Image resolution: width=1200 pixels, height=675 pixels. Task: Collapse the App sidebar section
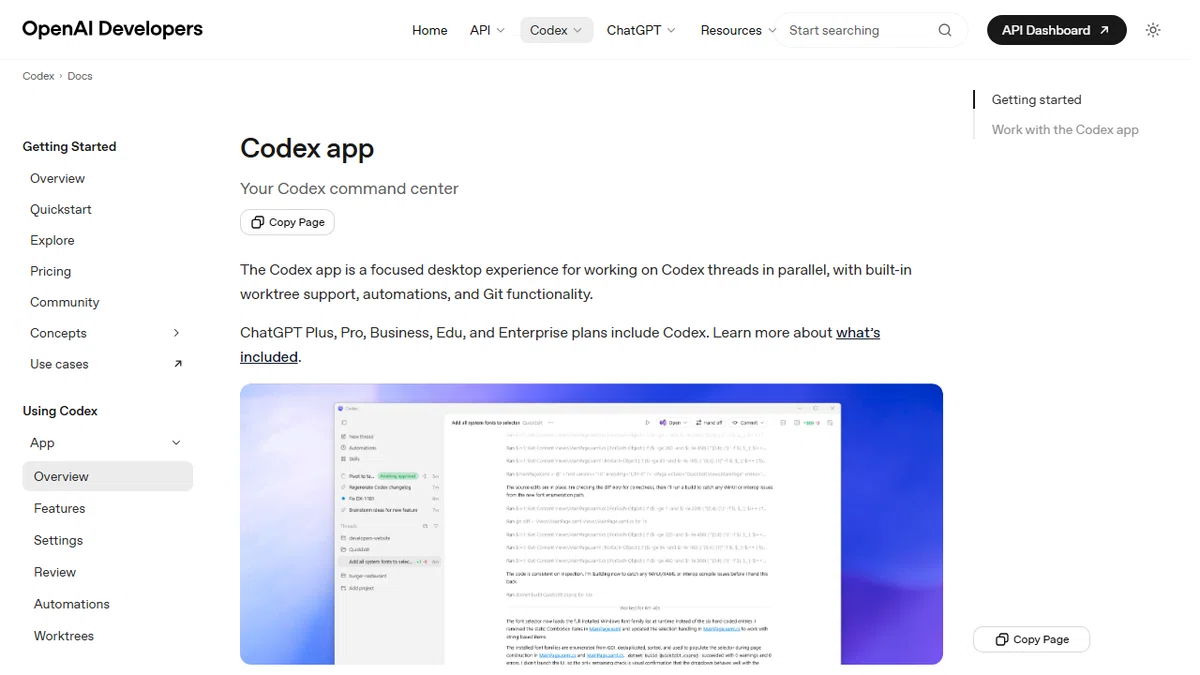tap(176, 443)
